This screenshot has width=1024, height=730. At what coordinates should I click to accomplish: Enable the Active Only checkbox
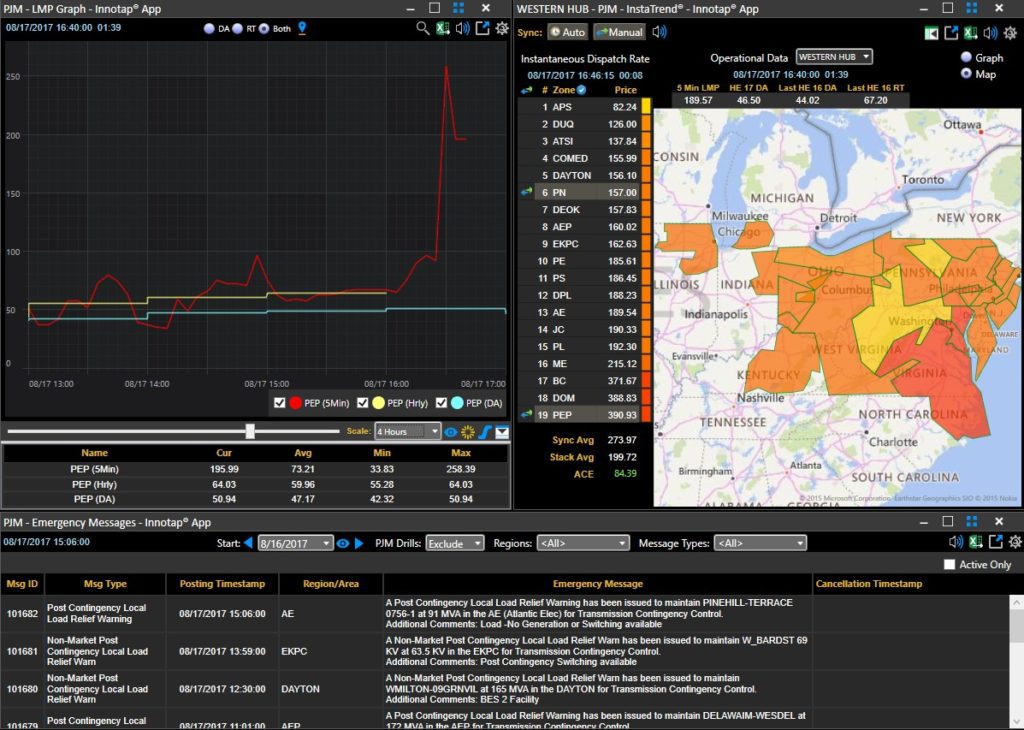click(950, 564)
